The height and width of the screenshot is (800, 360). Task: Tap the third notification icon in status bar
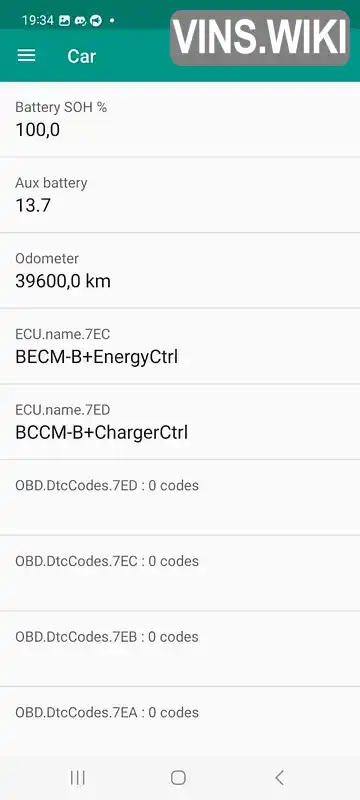[96, 20]
